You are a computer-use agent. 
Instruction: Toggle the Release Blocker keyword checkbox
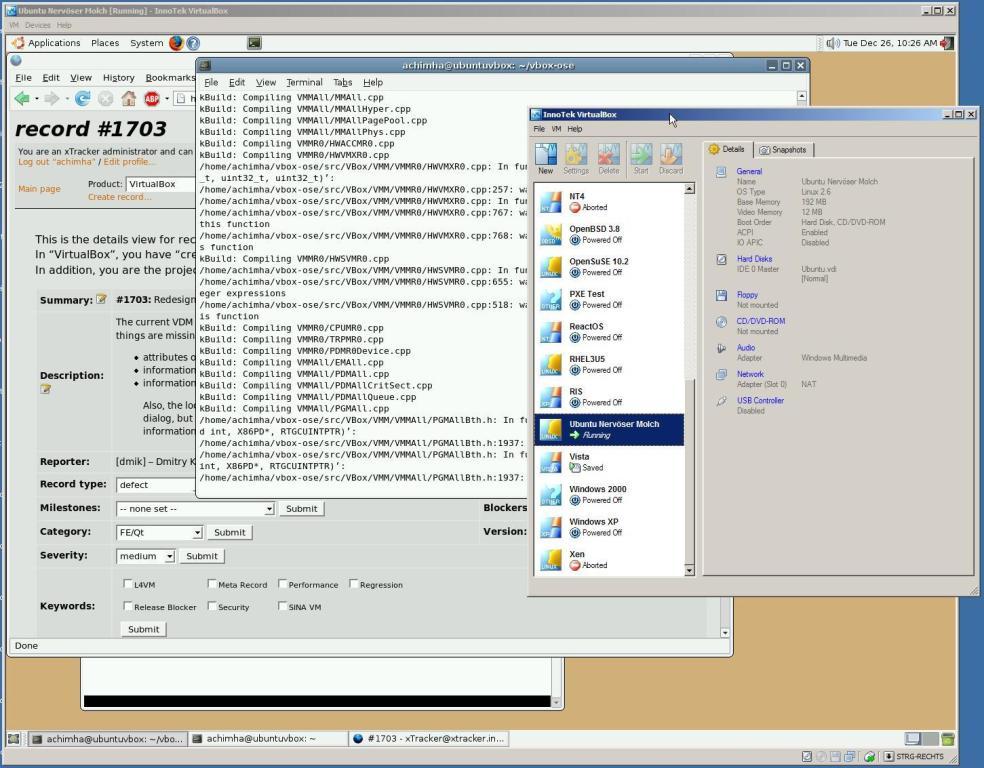(x=128, y=606)
